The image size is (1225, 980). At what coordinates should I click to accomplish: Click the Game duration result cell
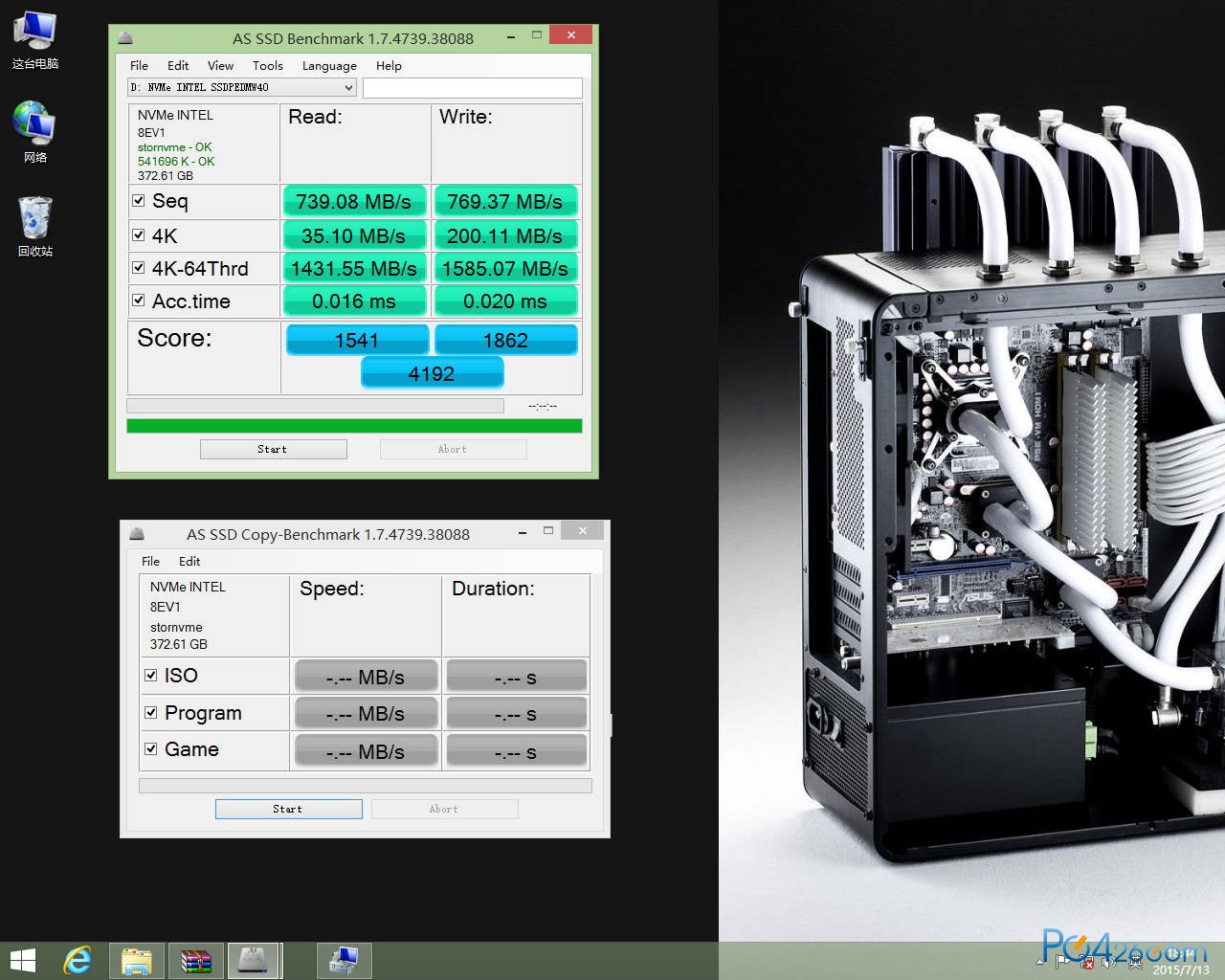point(516,751)
